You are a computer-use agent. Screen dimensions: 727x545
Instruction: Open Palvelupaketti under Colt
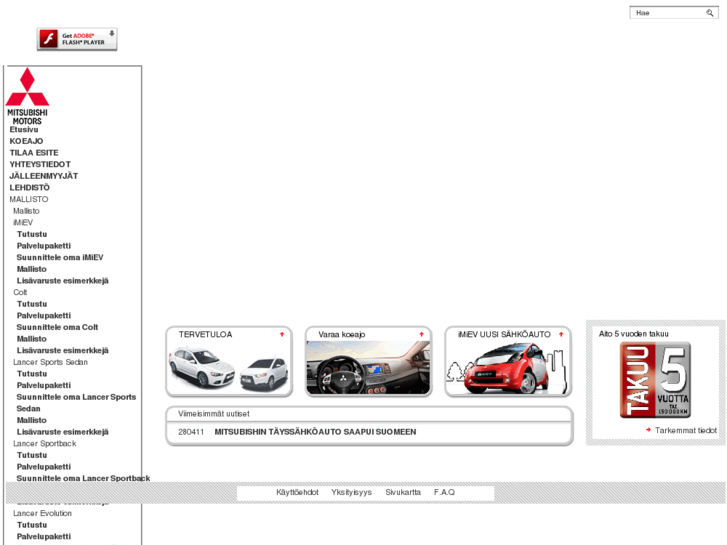44,315
